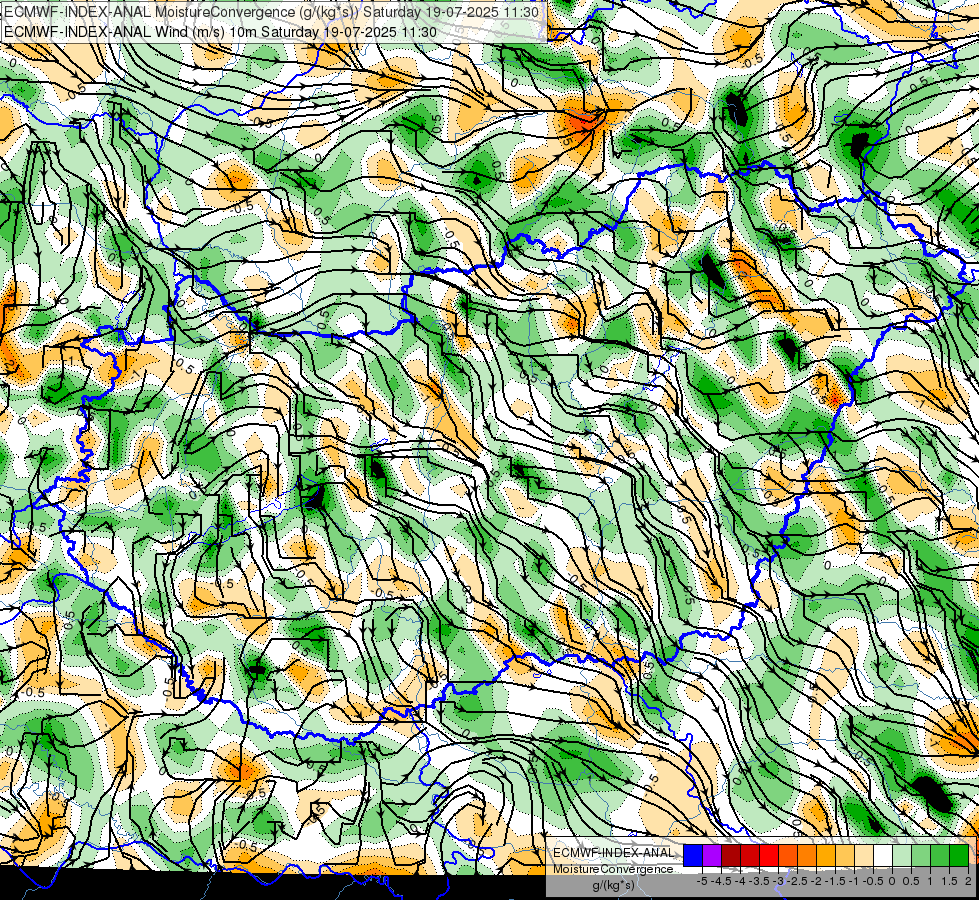Click the blue legend swatch below -5
Screen dimensions: 979x900
pyautogui.click(x=693, y=856)
